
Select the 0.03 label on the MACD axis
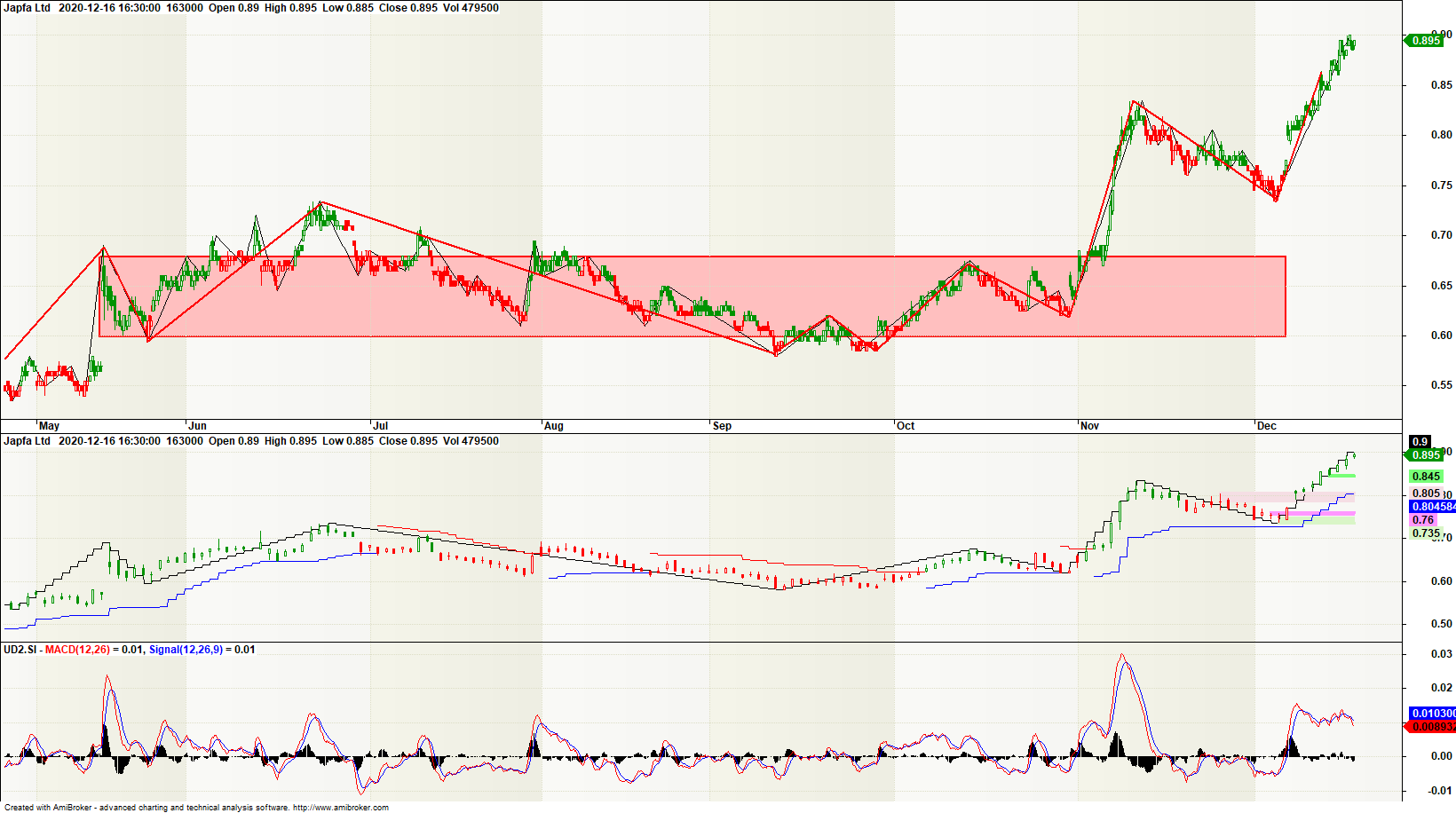point(1442,654)
